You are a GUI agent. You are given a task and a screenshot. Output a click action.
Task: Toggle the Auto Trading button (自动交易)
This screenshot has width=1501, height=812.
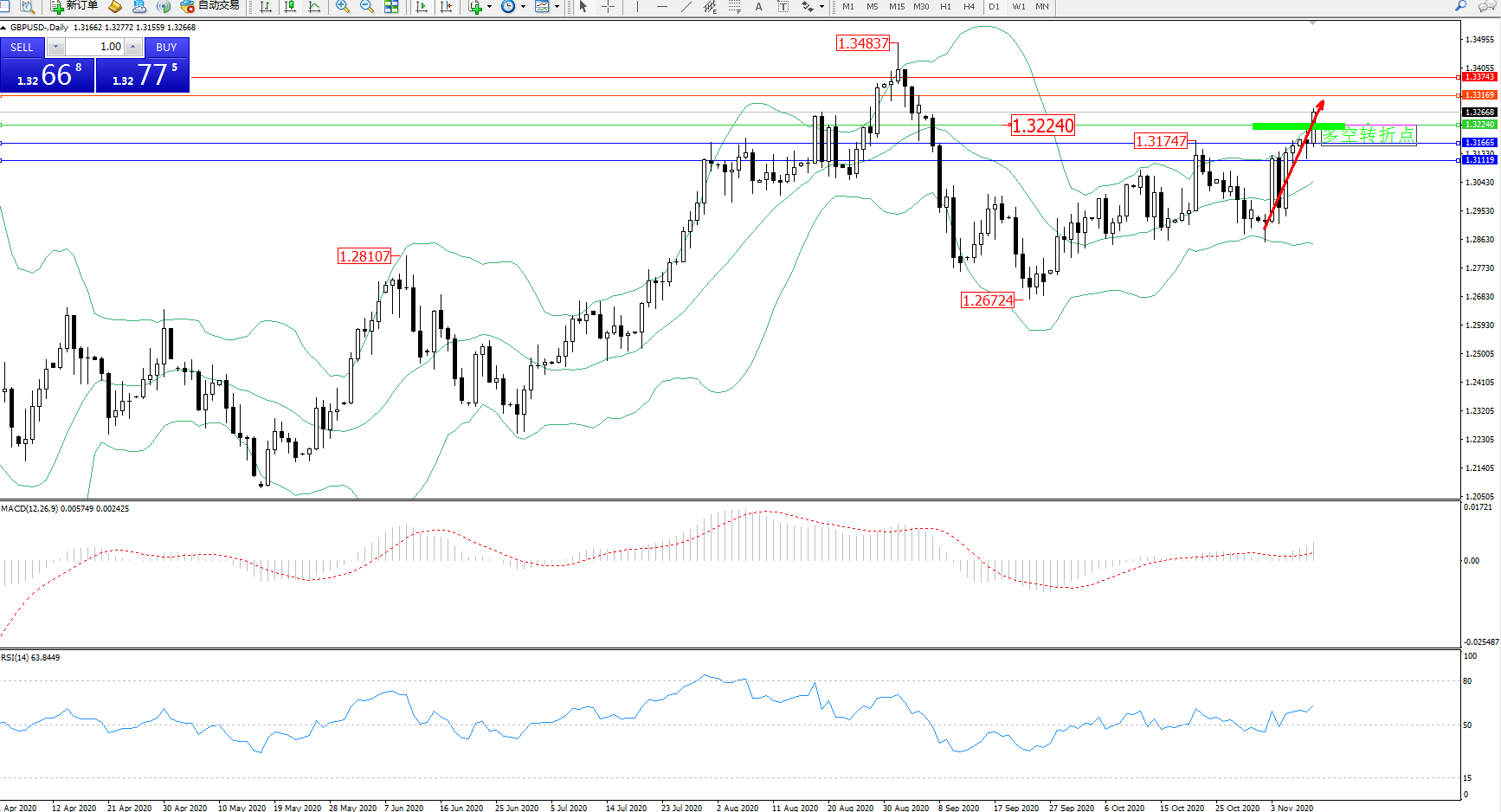pos(209,6)
